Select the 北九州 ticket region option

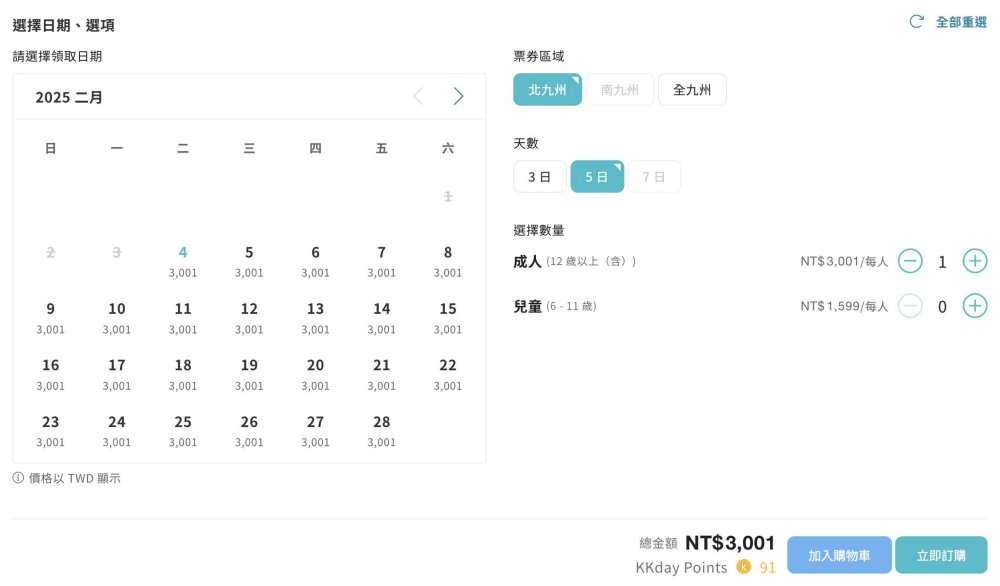(547, 89)
